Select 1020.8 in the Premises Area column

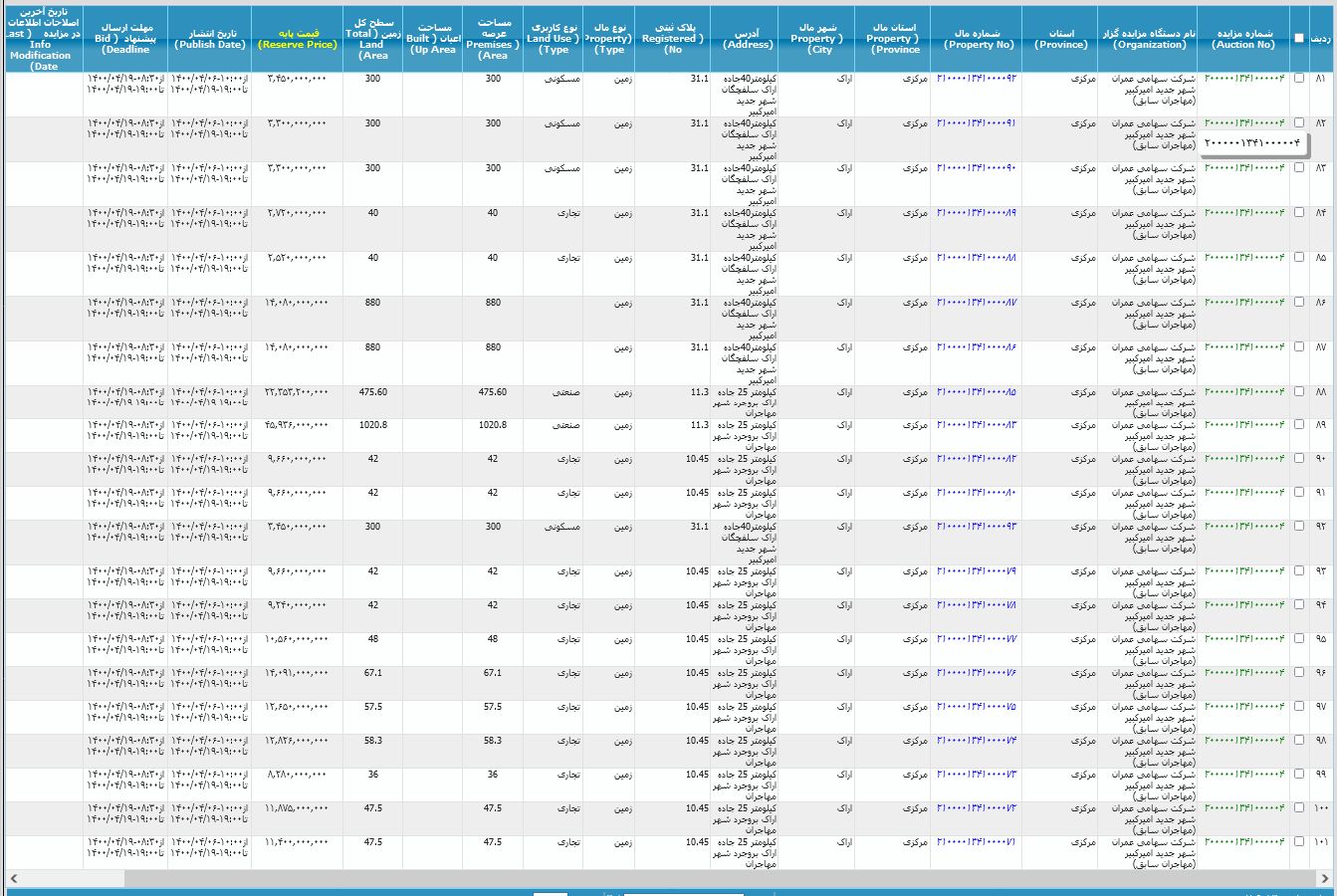(493, 425)
